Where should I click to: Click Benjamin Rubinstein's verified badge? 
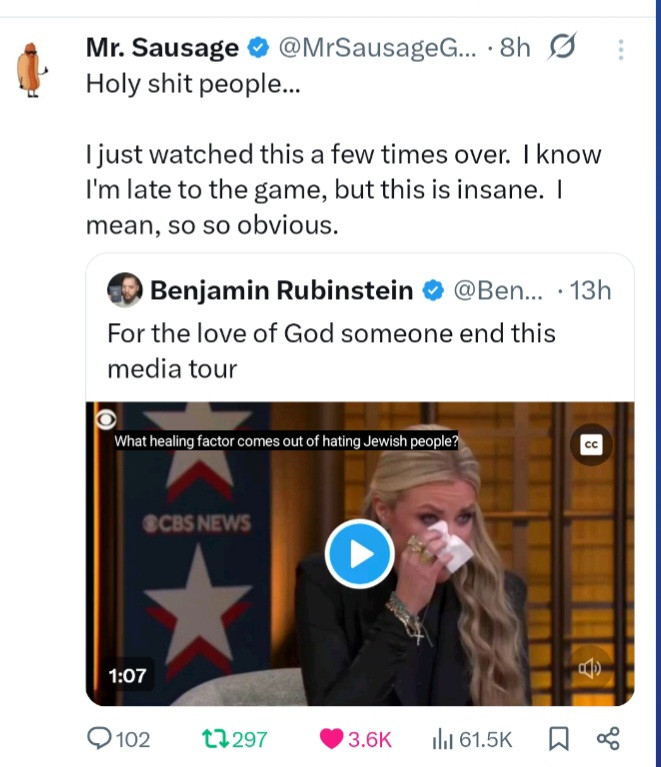coord(433,291)
